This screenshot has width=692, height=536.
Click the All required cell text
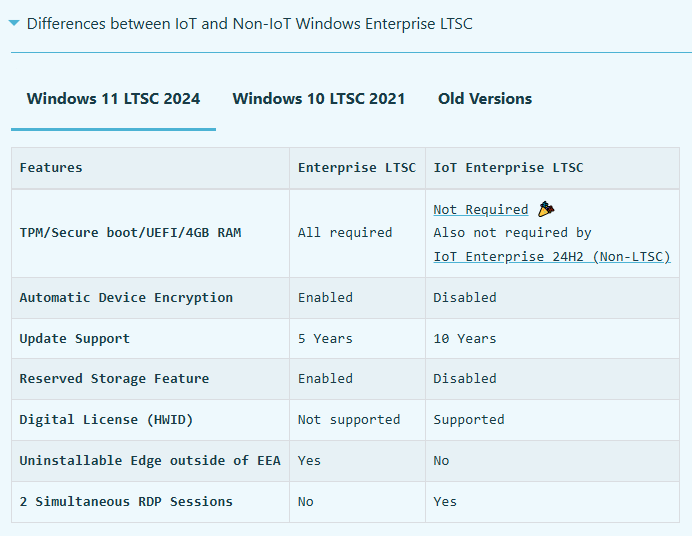(x=344, y=233)
